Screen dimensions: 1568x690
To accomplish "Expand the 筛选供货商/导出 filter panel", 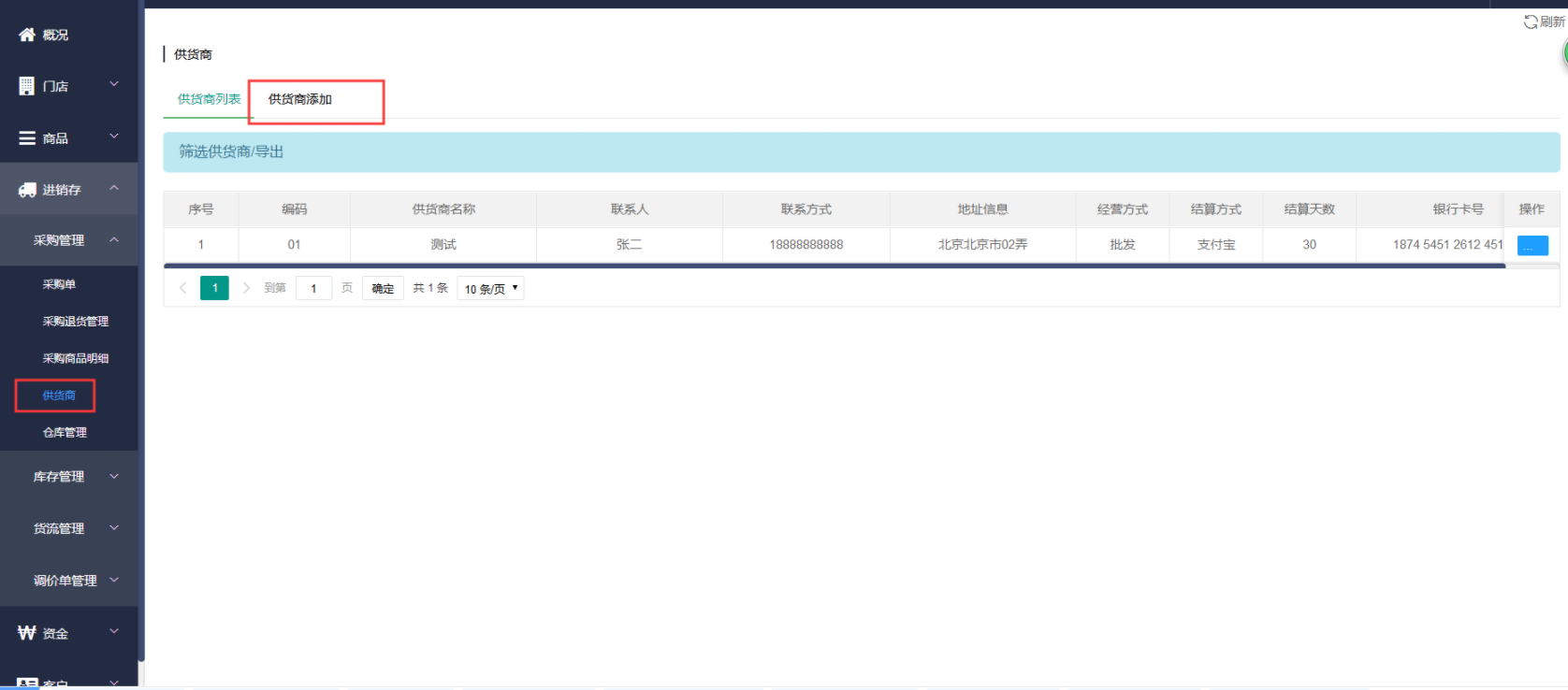I will (x=861, y=151).
